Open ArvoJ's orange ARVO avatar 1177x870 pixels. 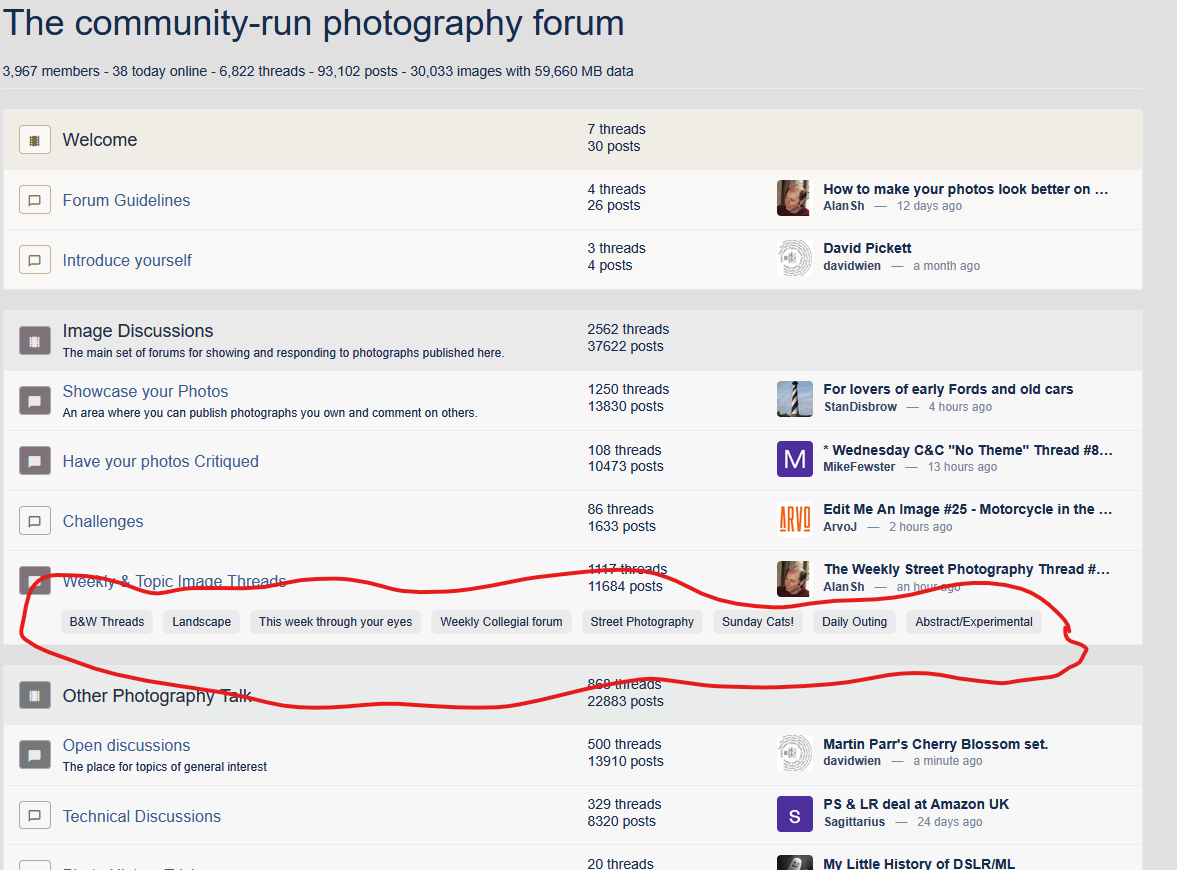pos(794,518)
